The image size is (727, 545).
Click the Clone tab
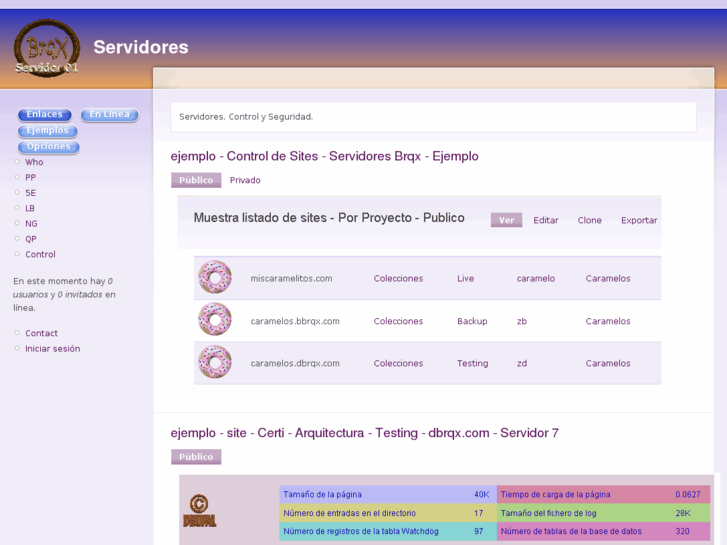pyautogui.click(x=589, y=220)
